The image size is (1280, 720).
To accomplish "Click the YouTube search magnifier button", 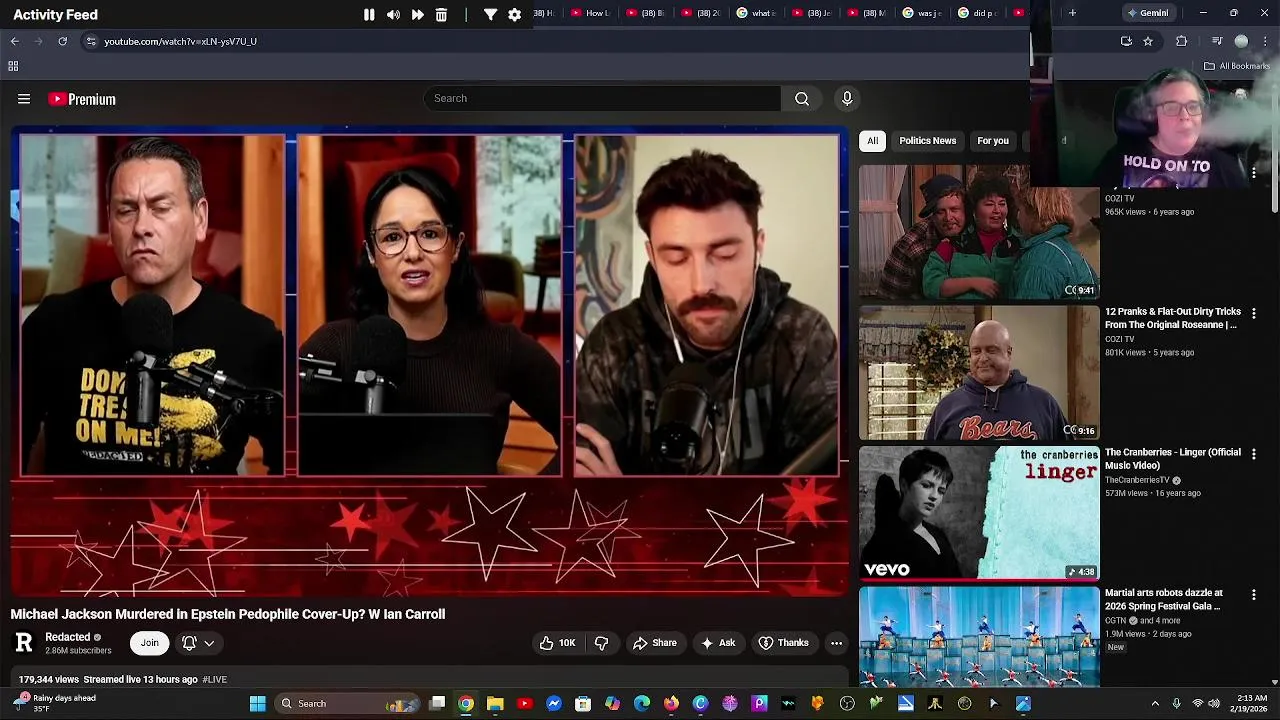I will pos(802,98).
